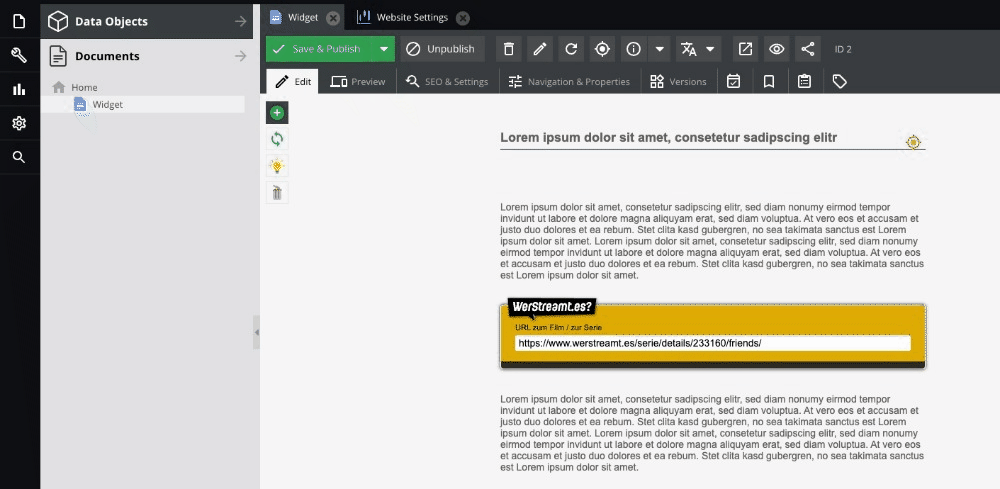
Task: Open the Scheduling calendar tab icon
Action: (x=733, y=82)
